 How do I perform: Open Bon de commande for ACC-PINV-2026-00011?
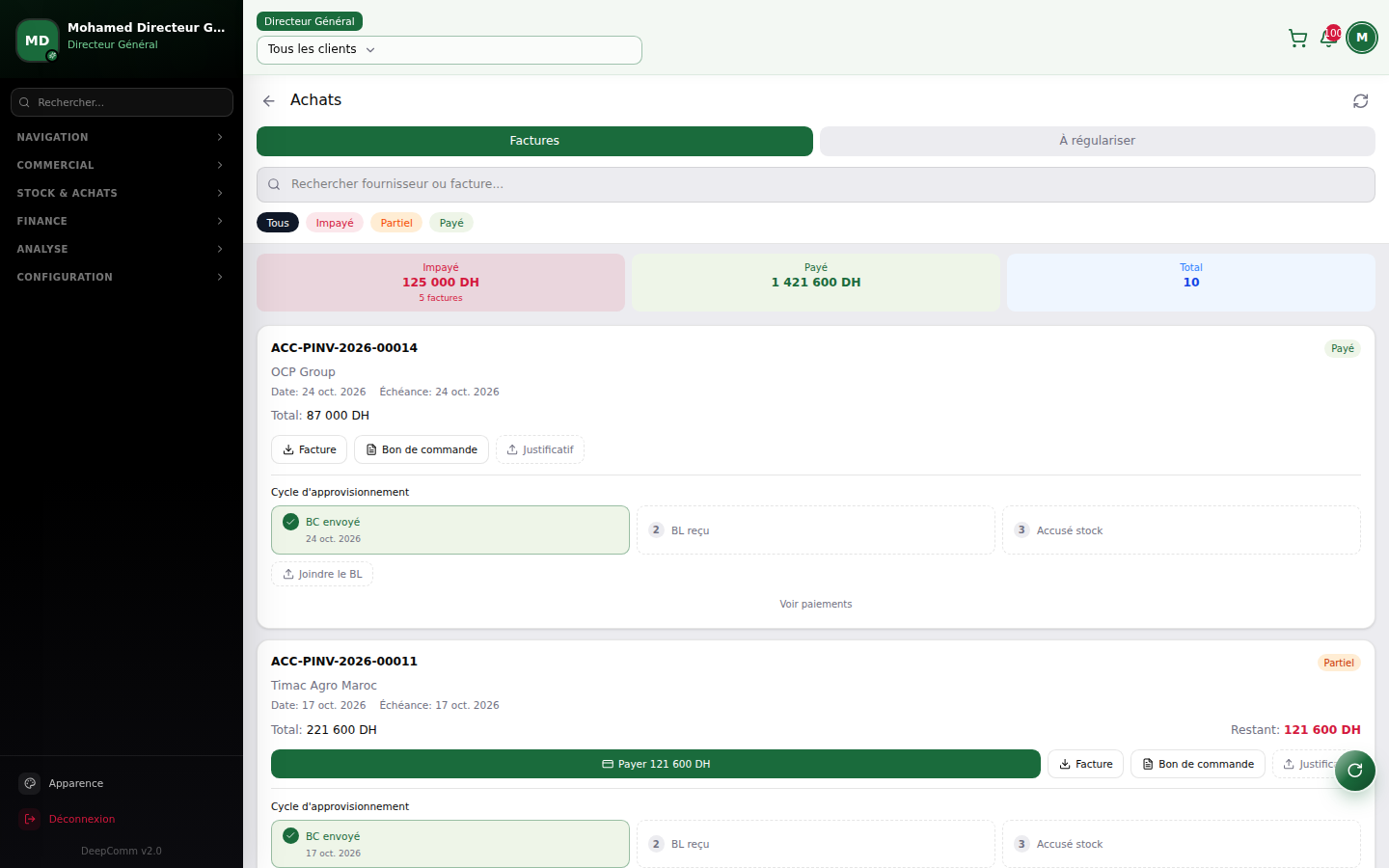[1198, 764]
